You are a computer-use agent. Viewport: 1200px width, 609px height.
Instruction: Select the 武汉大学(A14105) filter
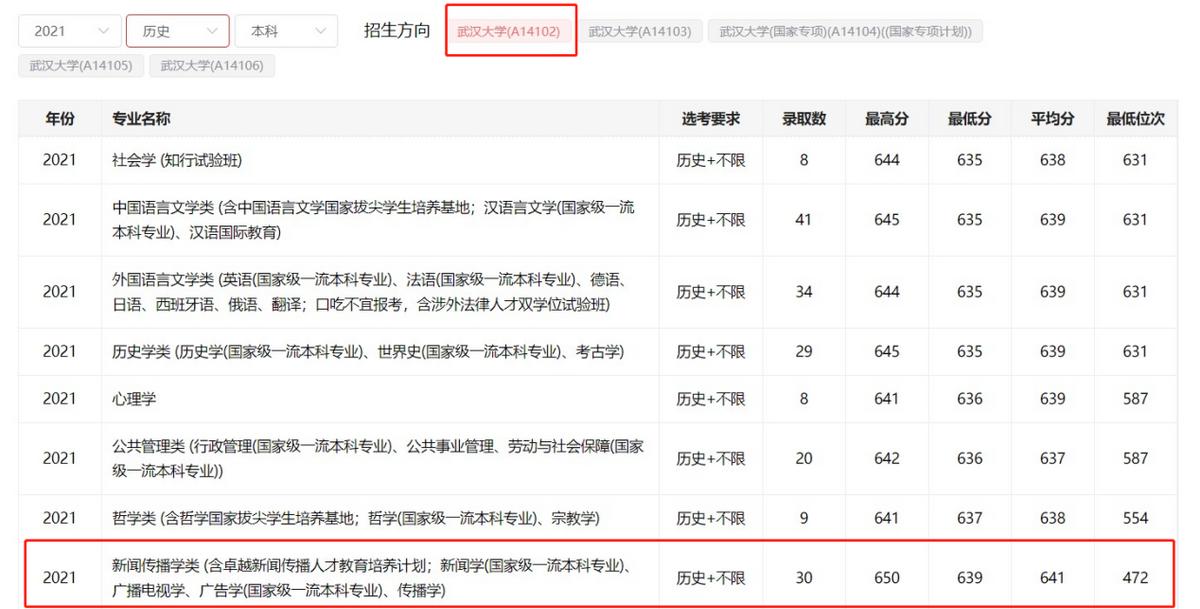pos(81,66)
